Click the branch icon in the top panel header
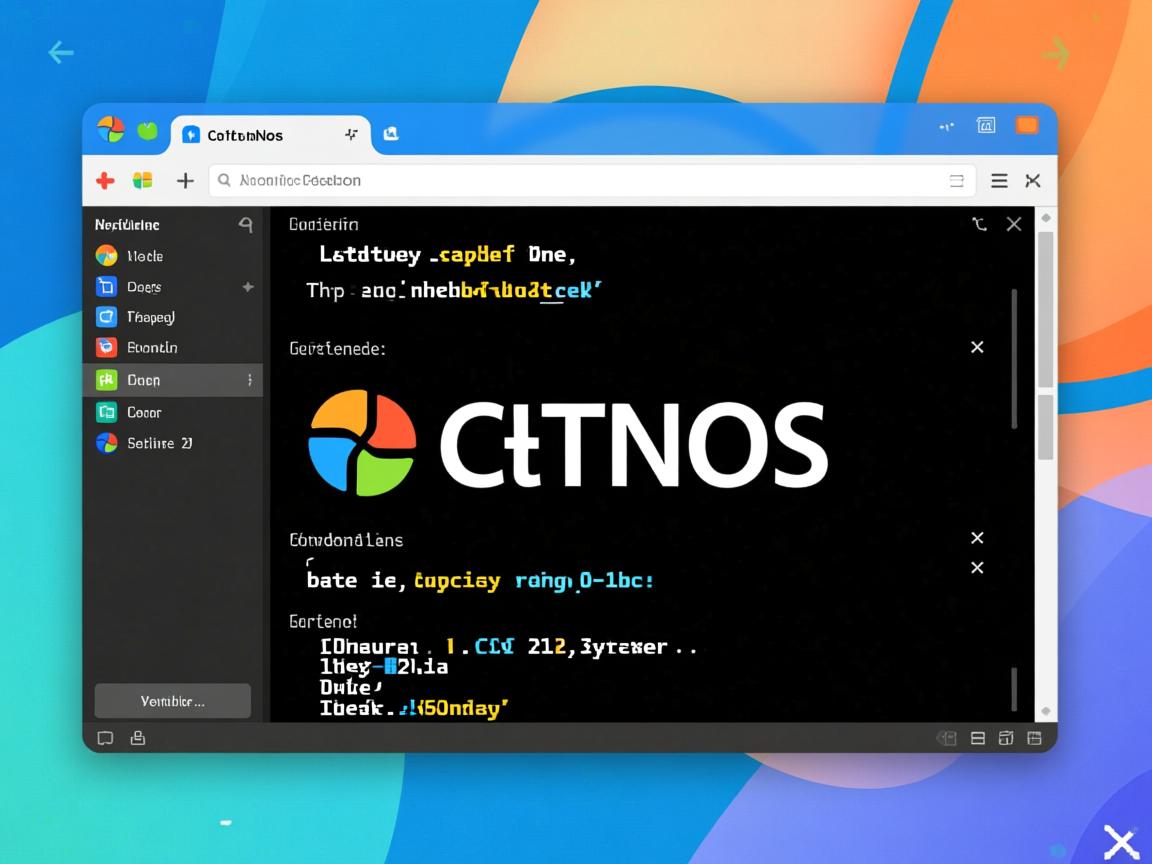 979,225
